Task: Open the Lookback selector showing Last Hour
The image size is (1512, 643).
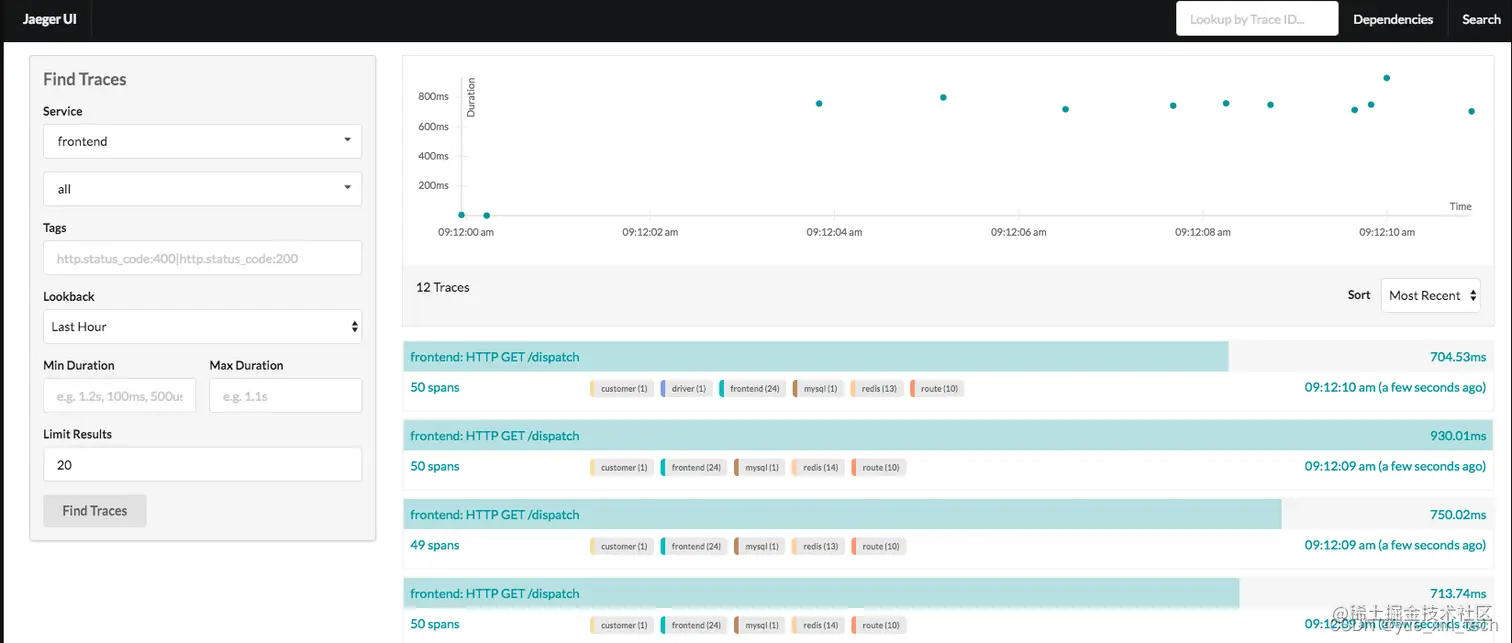Action: pyautogui.click(x=202, y=326)
